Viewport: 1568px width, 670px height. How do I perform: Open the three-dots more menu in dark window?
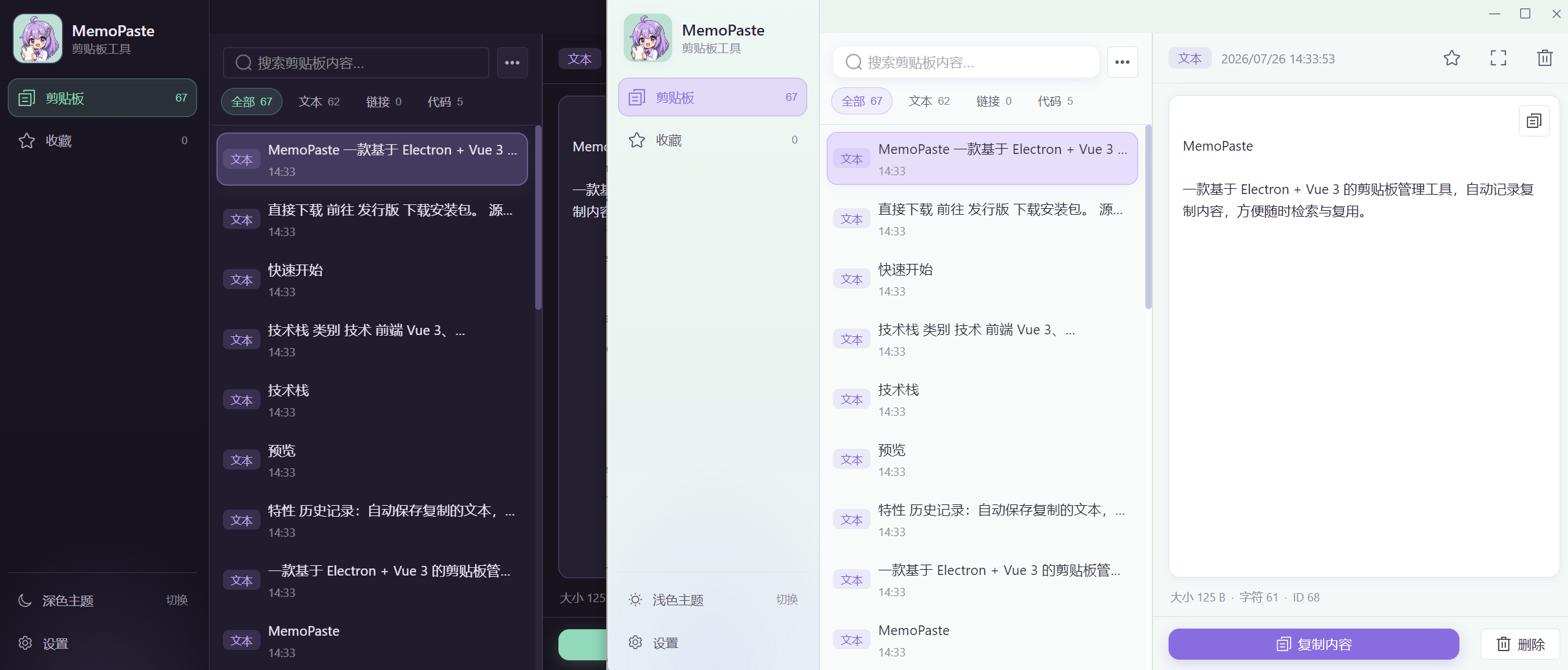[x=513, y=63]
